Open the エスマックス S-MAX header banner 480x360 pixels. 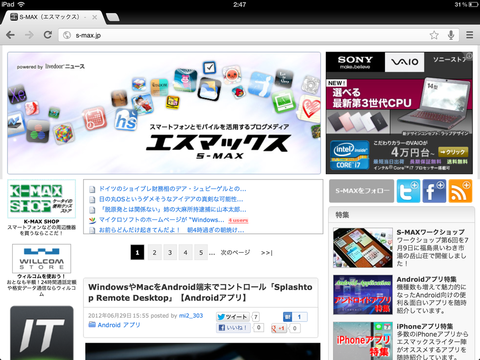164,113
